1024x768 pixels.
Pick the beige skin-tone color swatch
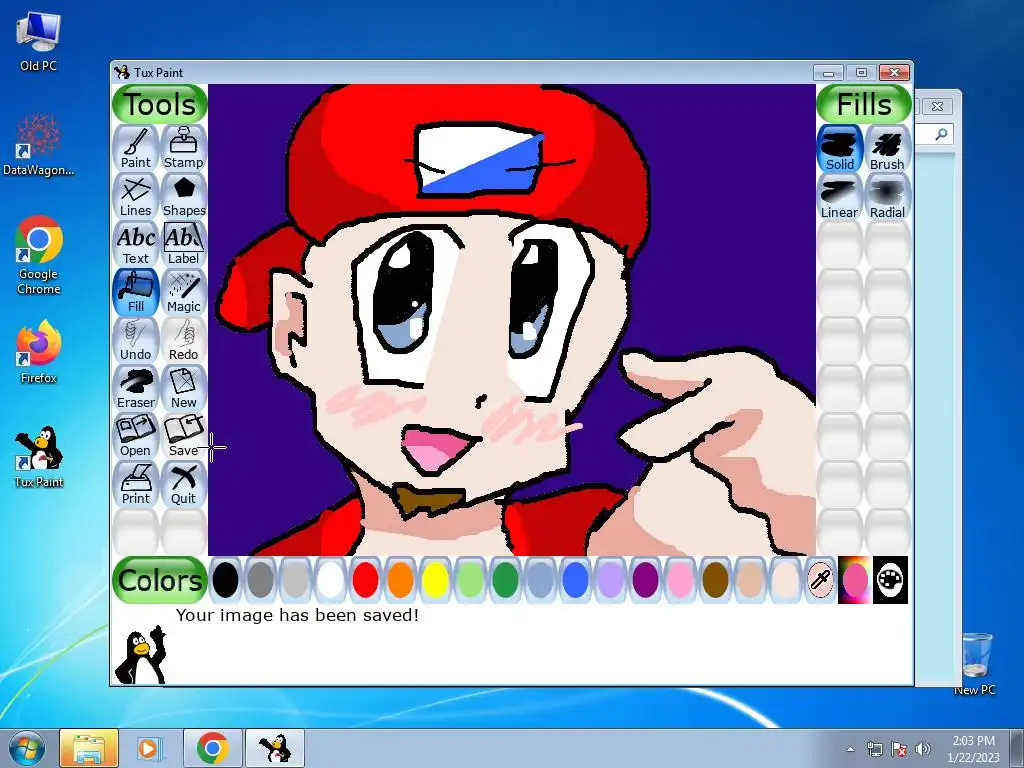pyautogui.click(x=785, y=580)
